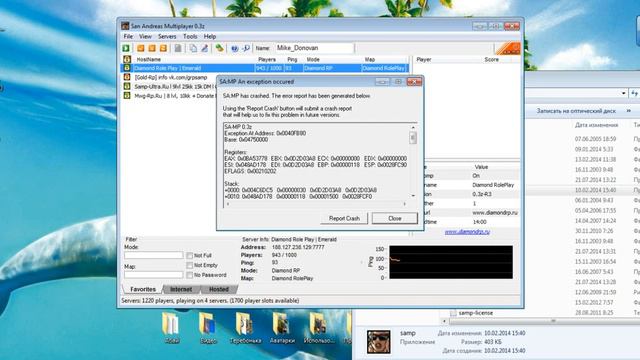The width and height of the screenshot is (640, 360).
Task: Open the Servers menu
Action: (x=167, y=36)
